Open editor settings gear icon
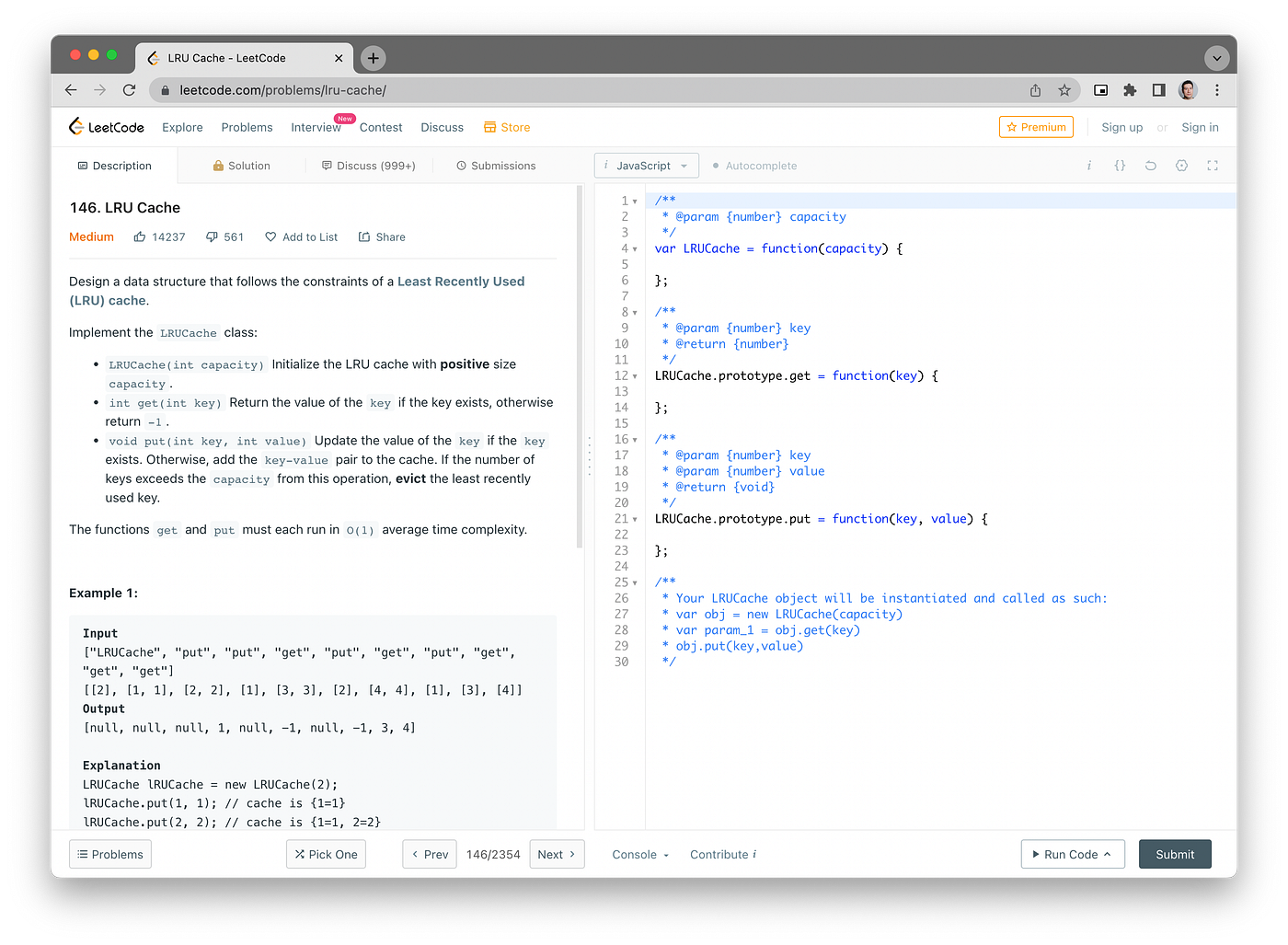This screenshot has height=945, width=1288. [1182, 166]
